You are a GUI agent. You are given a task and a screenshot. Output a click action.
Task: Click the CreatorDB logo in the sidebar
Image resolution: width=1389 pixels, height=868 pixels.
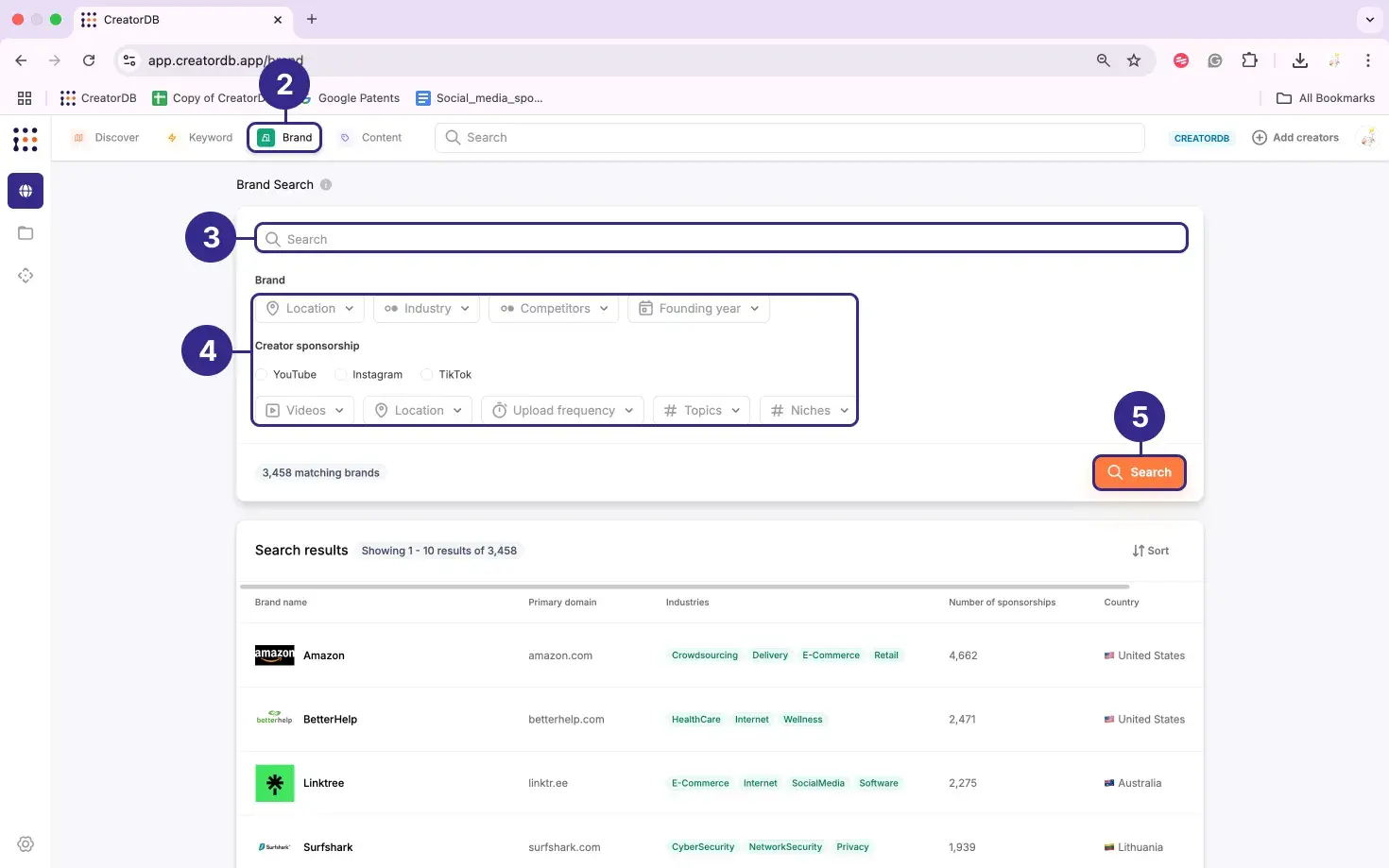tap(26, 139)
